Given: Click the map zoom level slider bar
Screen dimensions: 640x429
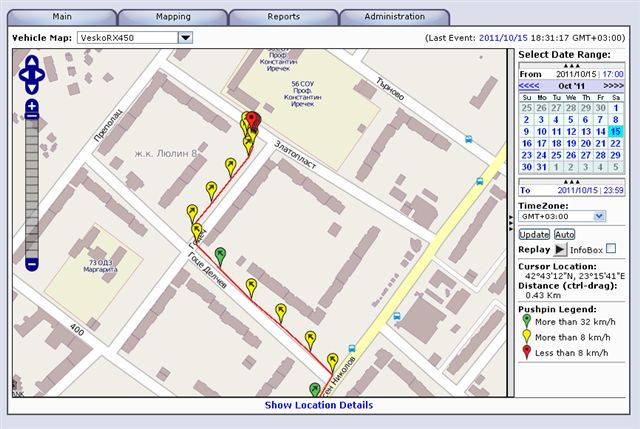Looking at the screenshot, I should point(32,185).
